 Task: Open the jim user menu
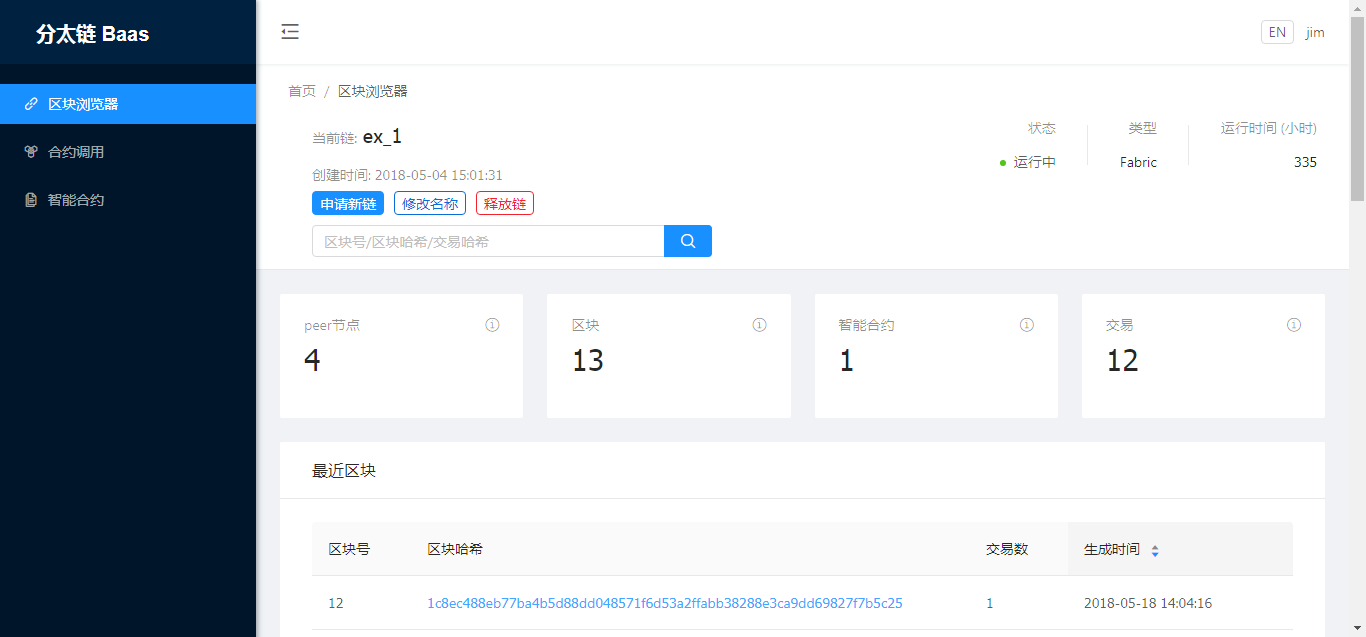[1315, 32]
